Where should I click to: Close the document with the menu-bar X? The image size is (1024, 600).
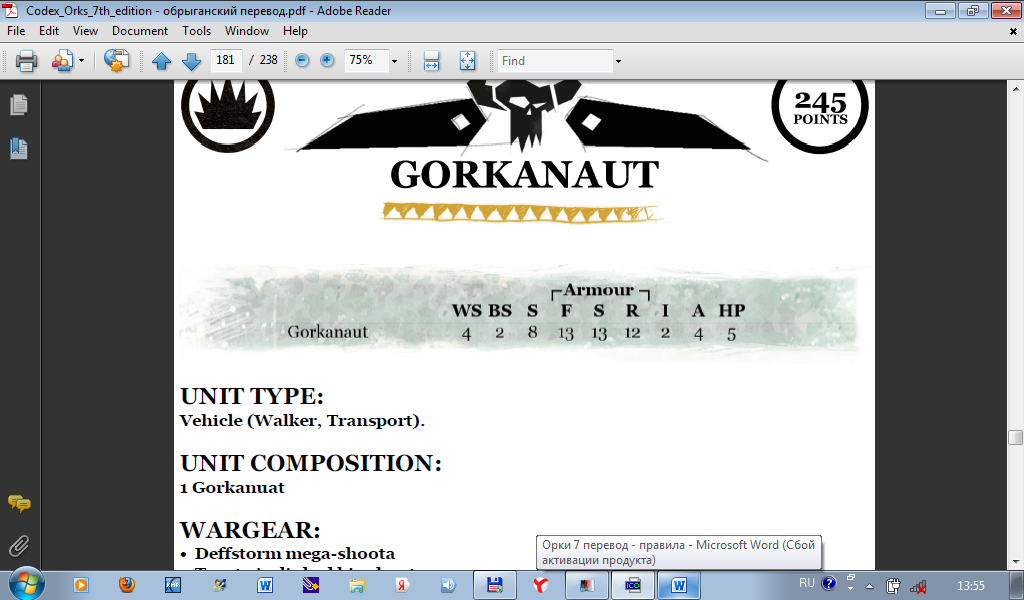[1014, 31]
